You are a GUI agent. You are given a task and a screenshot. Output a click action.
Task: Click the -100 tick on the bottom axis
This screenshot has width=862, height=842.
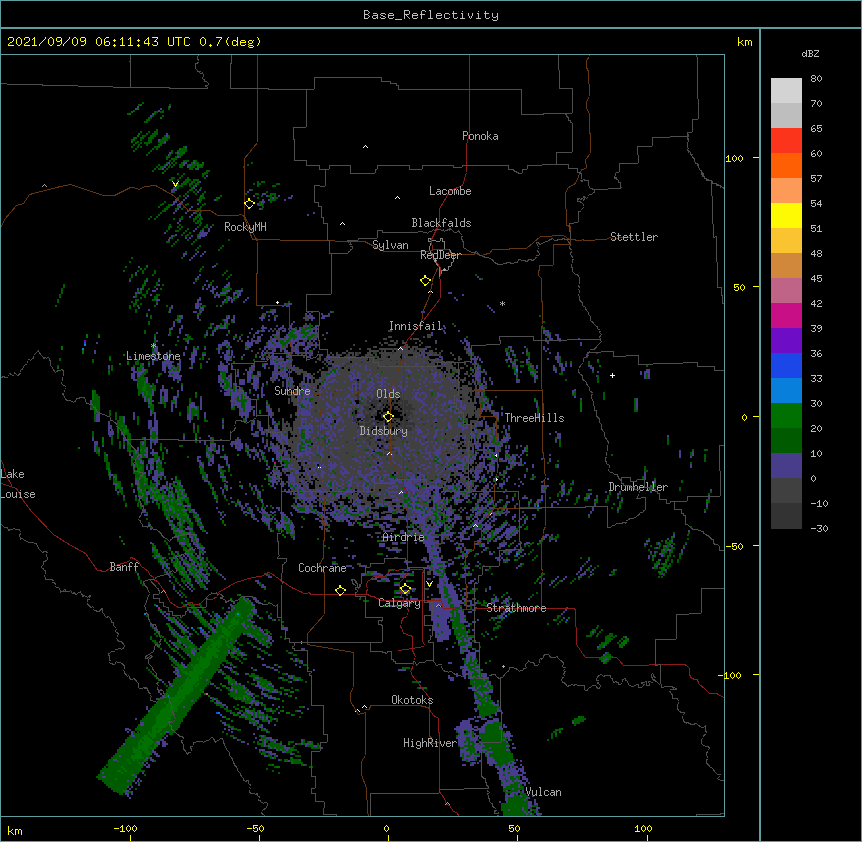pyautogui.click(x=125, y=828)
